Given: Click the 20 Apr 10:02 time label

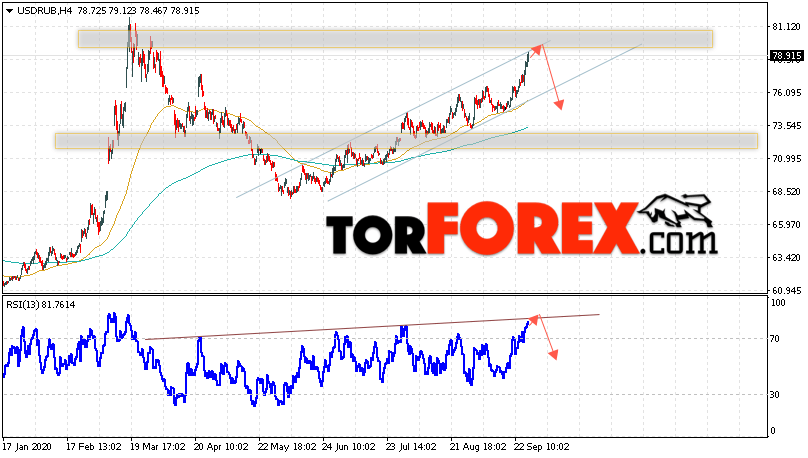Looking at the screenshot, I should [222, 446].
